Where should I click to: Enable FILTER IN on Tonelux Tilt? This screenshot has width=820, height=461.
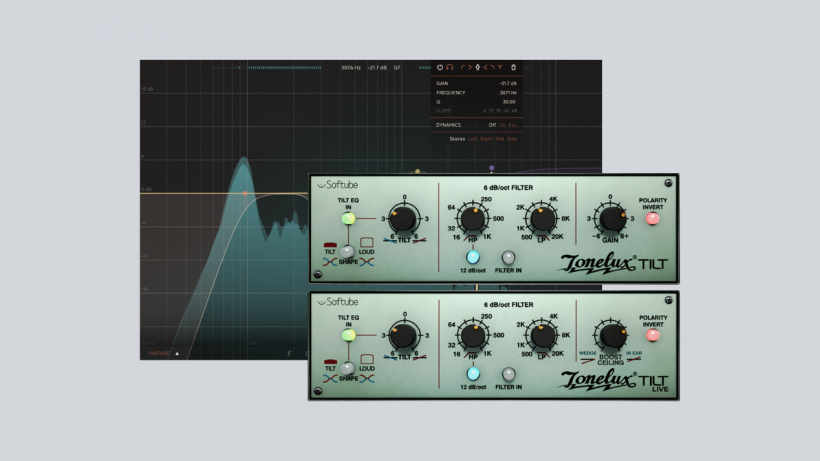click(x=508, y=257)
